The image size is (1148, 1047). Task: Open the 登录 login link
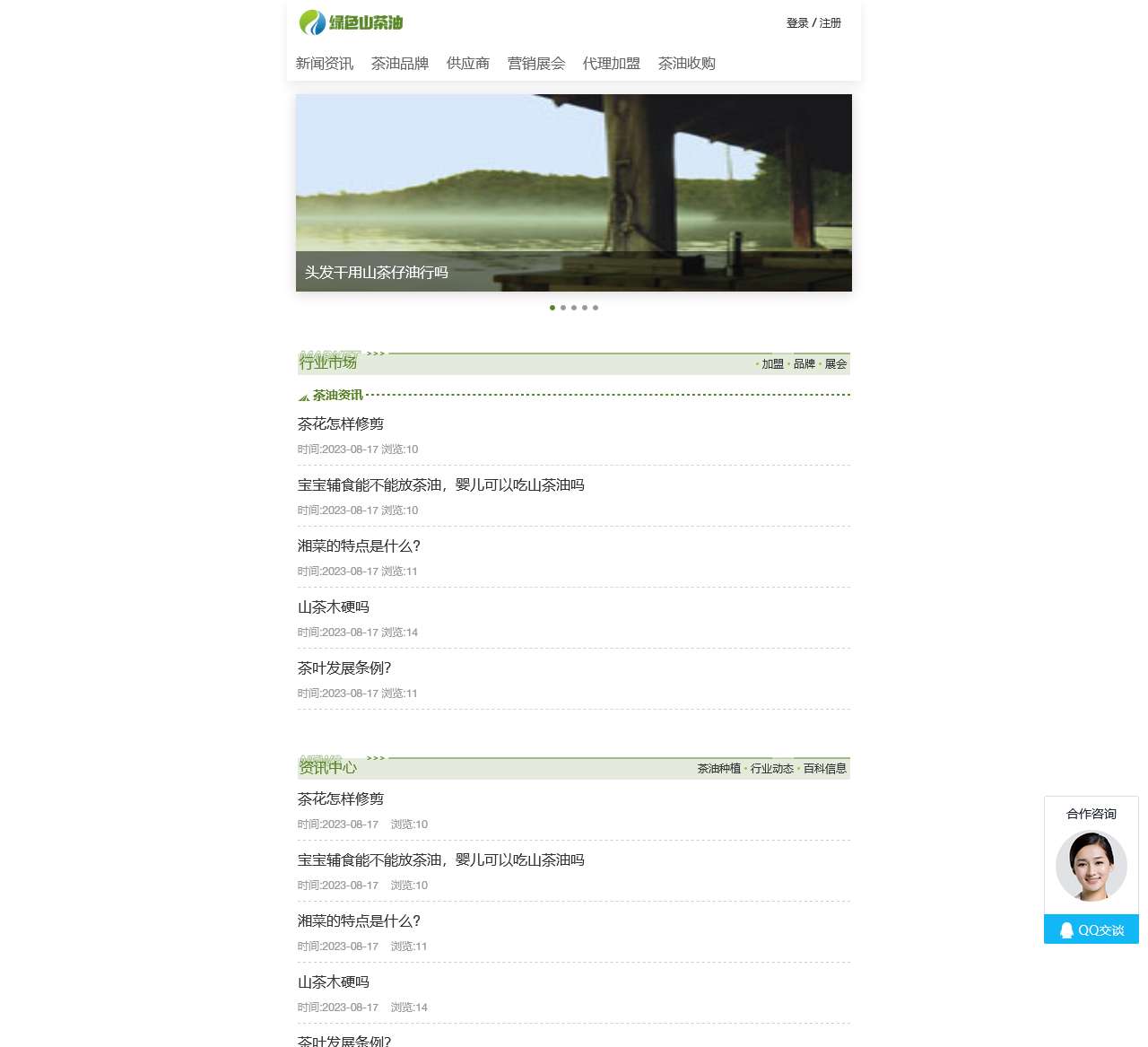[x=797, y=23]
